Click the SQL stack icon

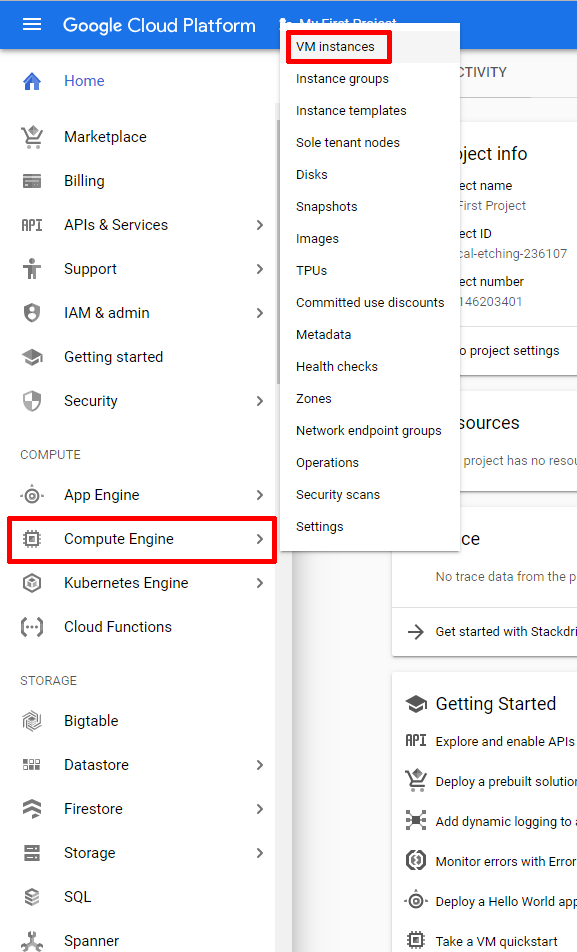(x=32, y=897)
